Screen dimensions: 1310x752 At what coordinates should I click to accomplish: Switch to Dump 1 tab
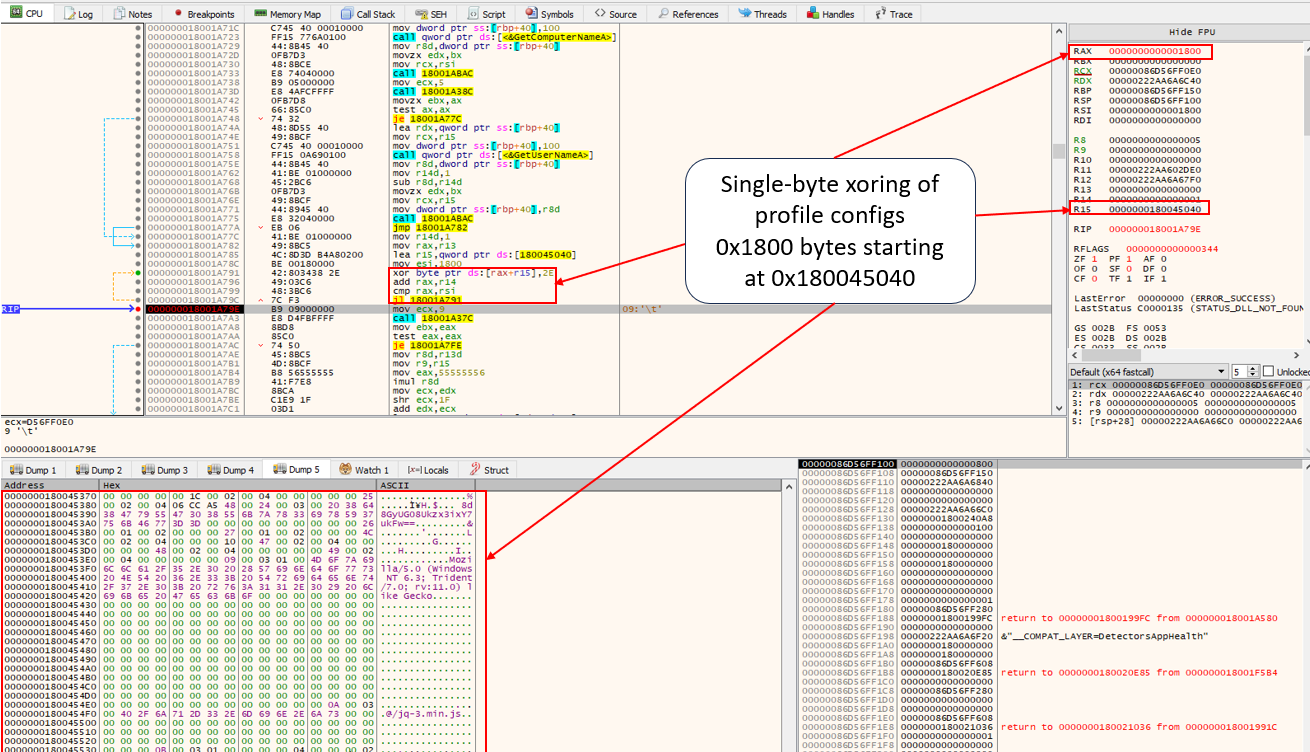tap(33, 469)
